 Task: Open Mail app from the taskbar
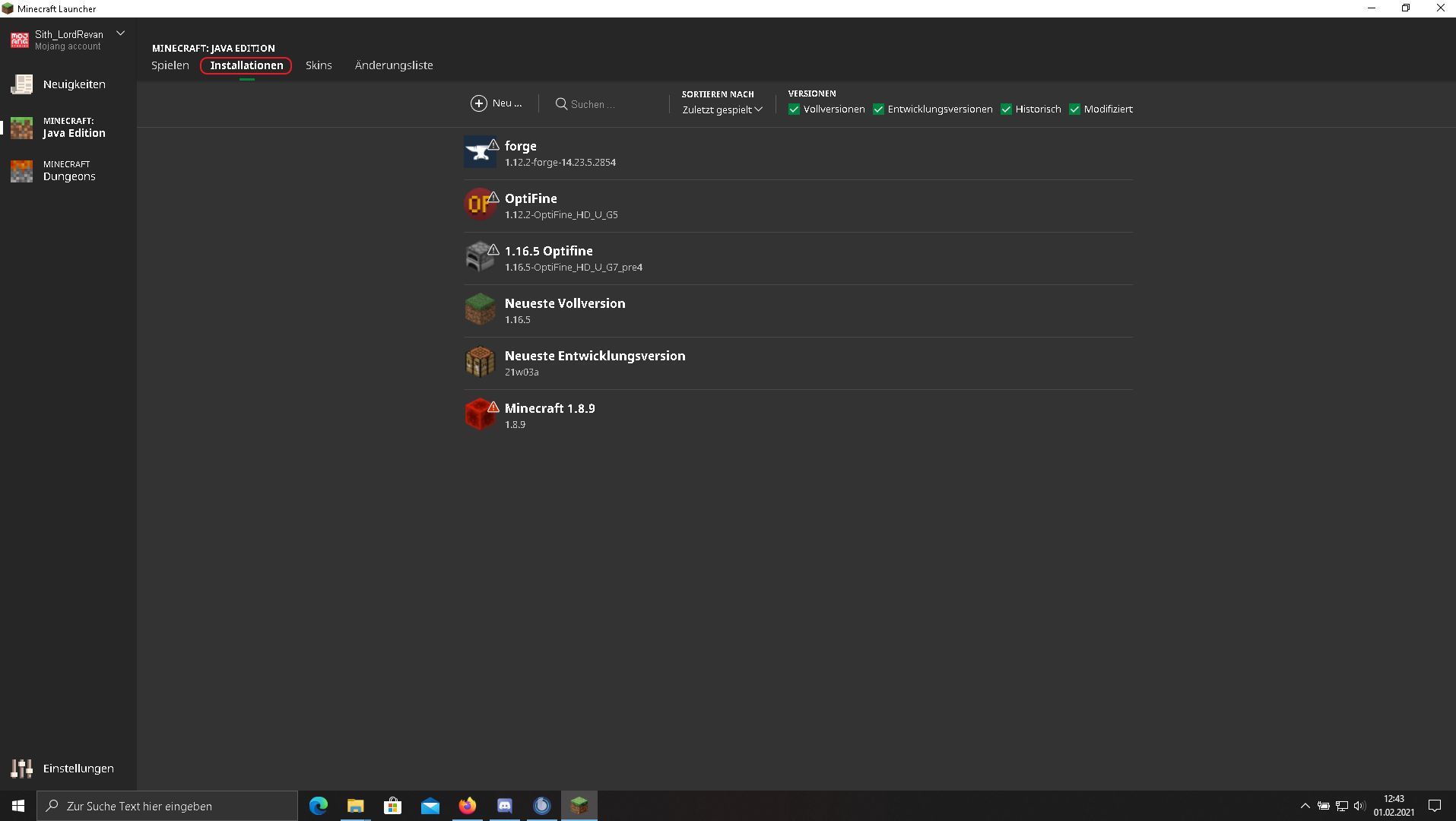[x=430, y=806]
